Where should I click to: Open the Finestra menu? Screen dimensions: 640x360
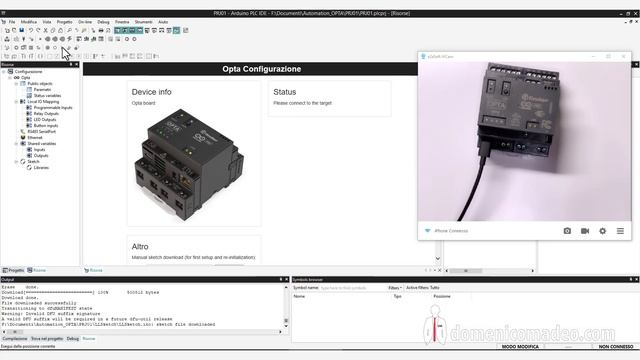(x=122, y=22)
